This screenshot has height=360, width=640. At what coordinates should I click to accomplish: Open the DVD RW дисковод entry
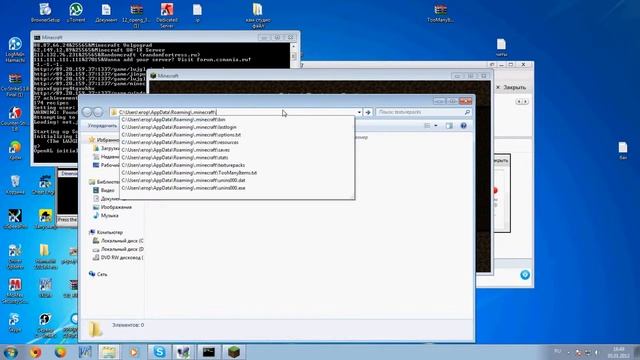(118, 258)
